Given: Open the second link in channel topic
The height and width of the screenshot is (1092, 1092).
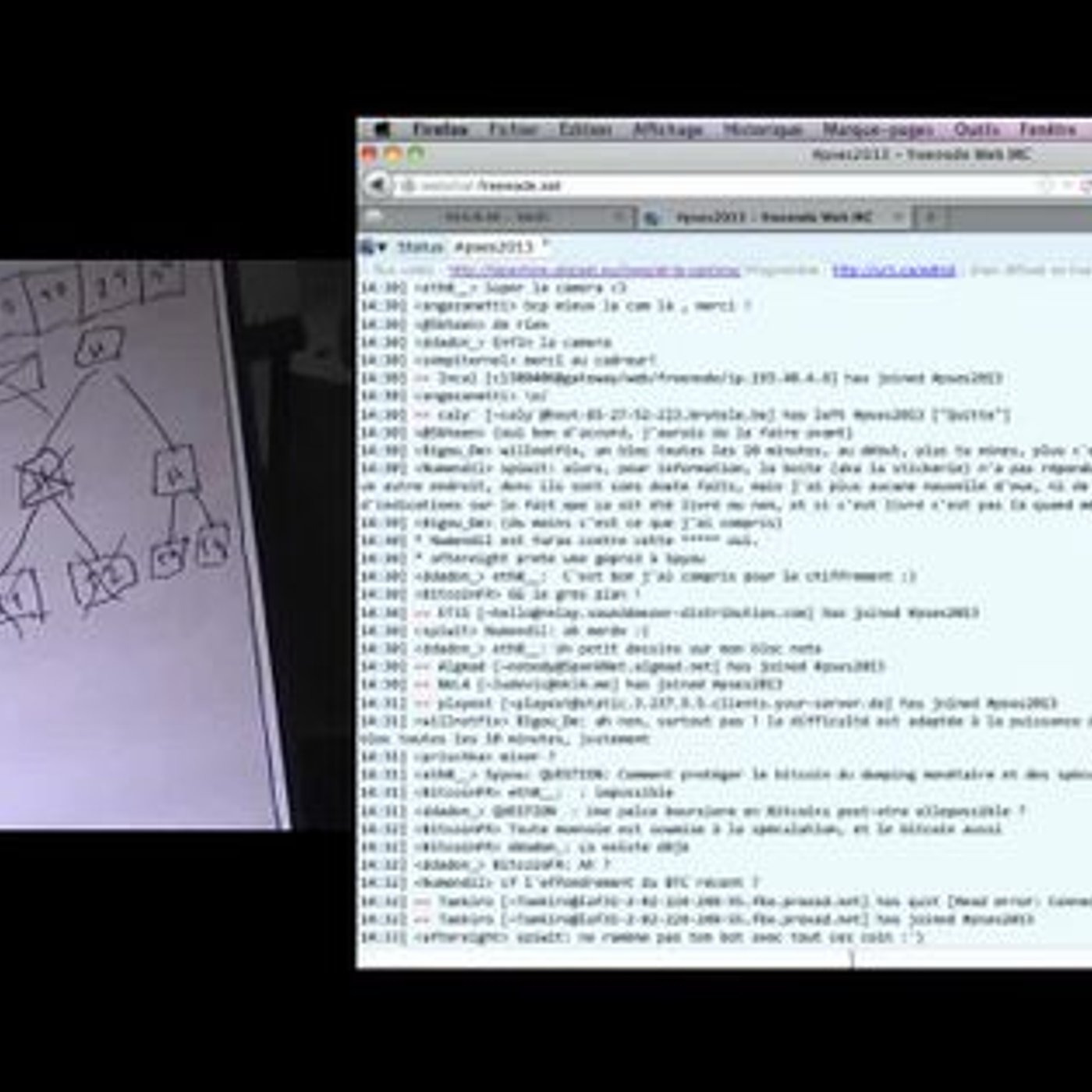Looking at the screenshot, I should pos(894,271).
